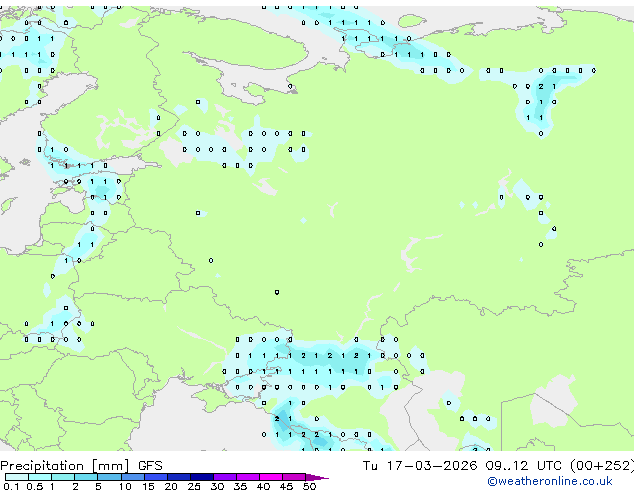Click the '[mm]' unit label
Viewport: 634px width, 490px height.
[x=111, y=466]
